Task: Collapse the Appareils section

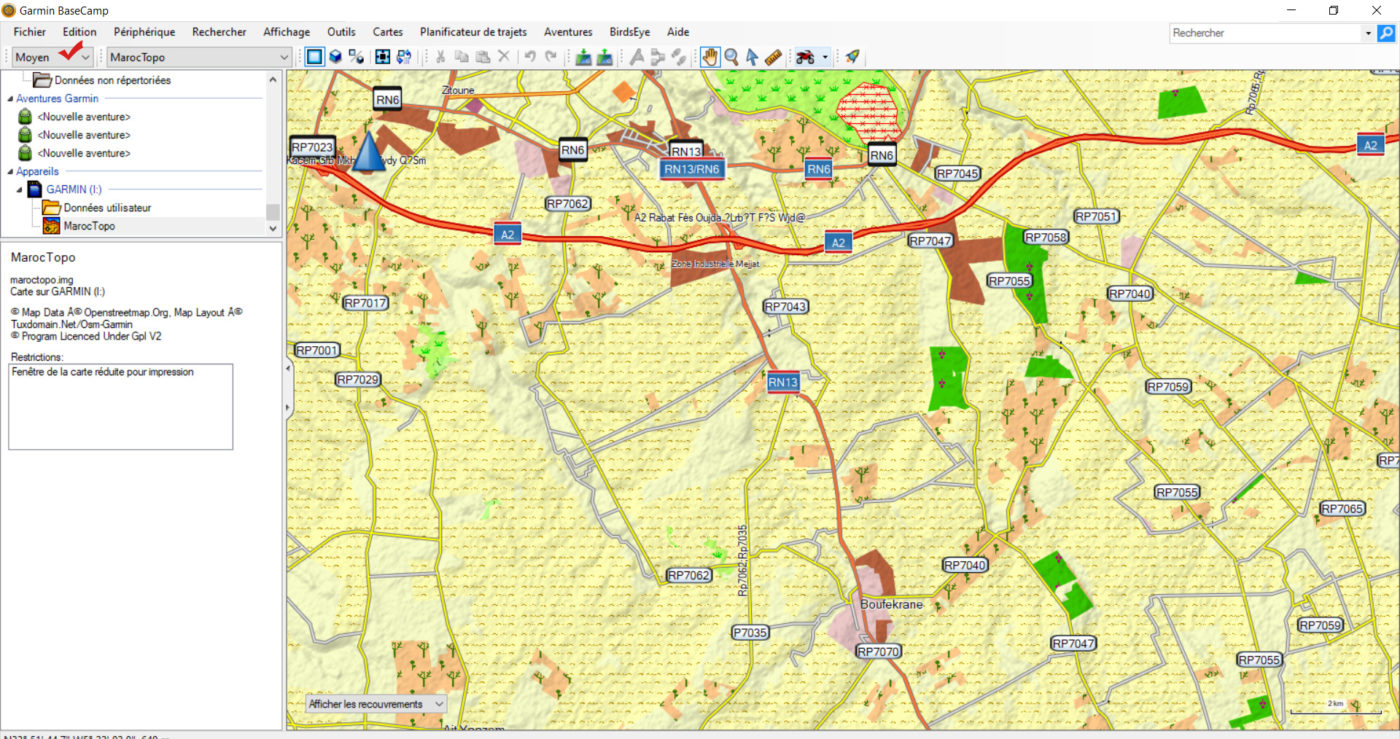Action: pos(10,172)
